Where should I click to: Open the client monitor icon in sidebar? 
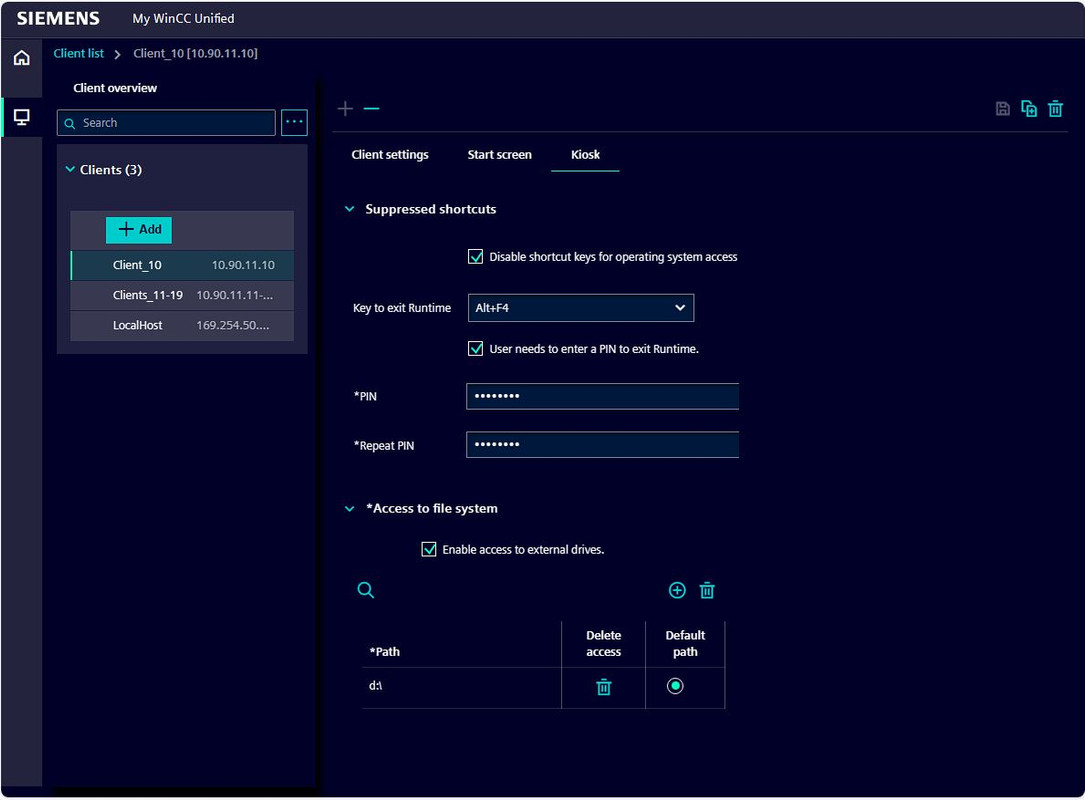click(x=21, y=117)
